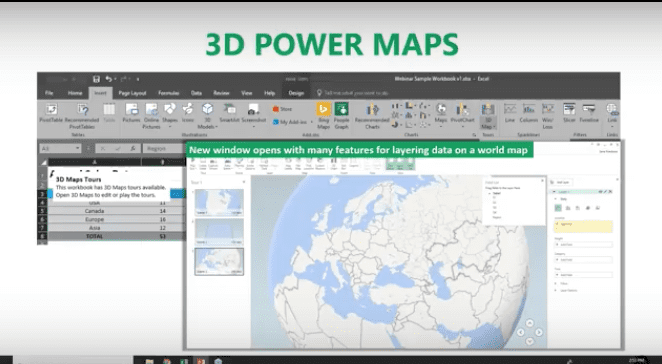This screenshot has height=364, width=662.
Task: Select the stacked column visualization type
Action: click(x=558, y=208)
